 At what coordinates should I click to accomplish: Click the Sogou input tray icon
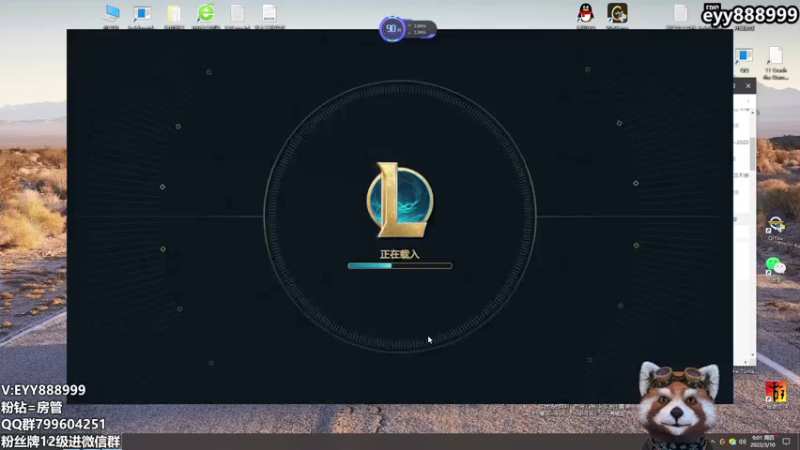click(722, 442)
